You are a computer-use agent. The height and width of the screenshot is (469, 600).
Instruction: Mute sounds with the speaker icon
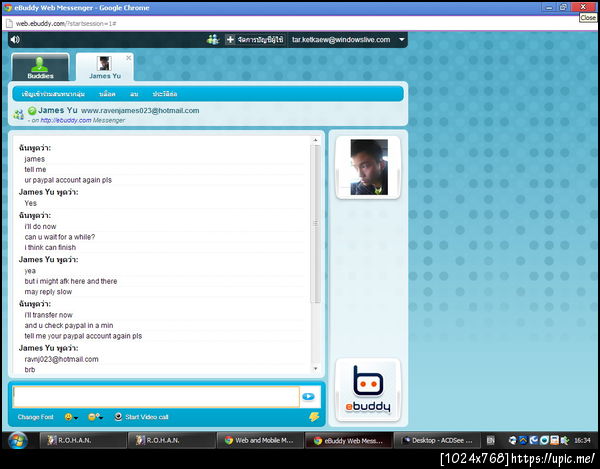point(15,39)
